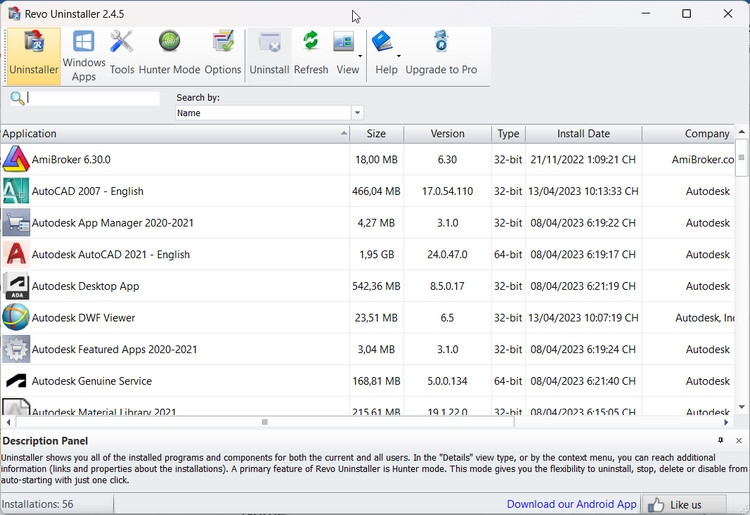750x515 pixels.
Task: Sort by the Version column
Action: point(447,134)
